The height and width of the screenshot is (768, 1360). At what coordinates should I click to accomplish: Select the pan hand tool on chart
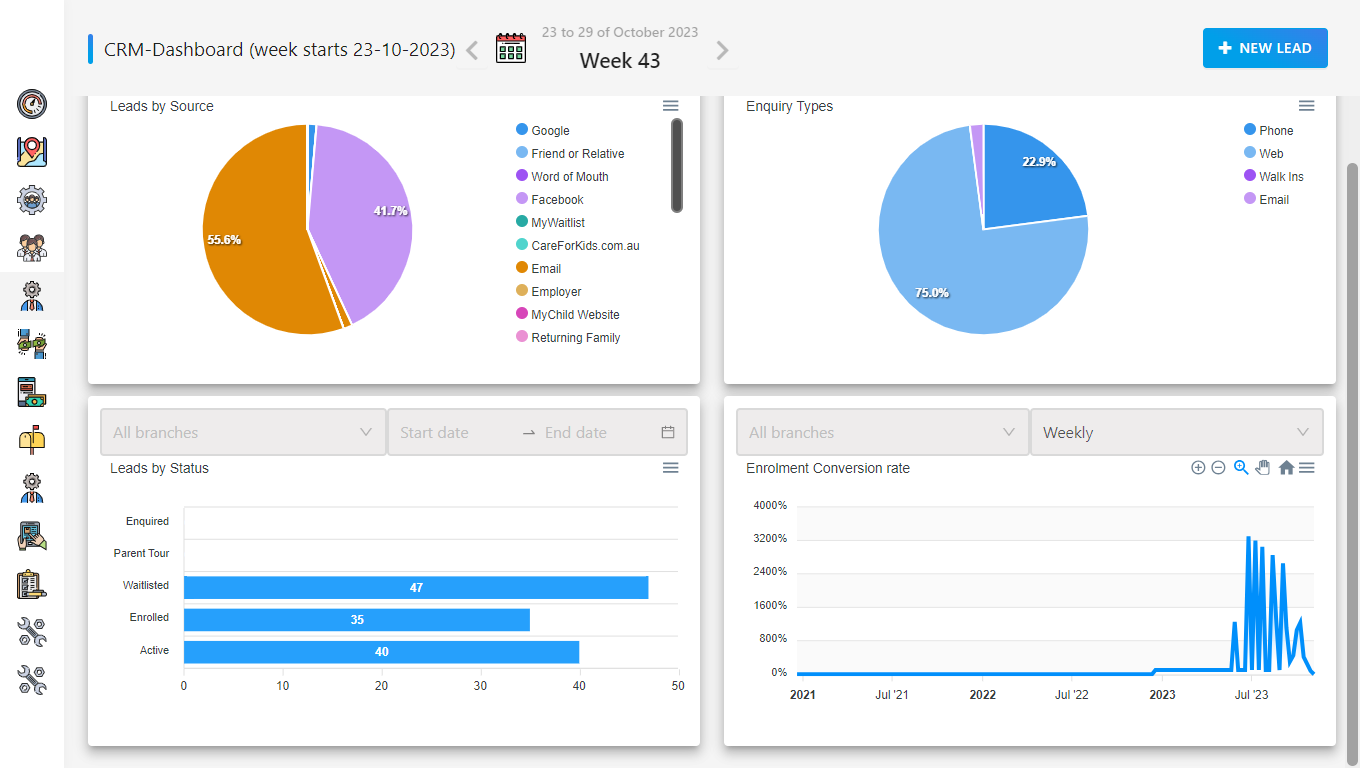[x=1263, y=468]
